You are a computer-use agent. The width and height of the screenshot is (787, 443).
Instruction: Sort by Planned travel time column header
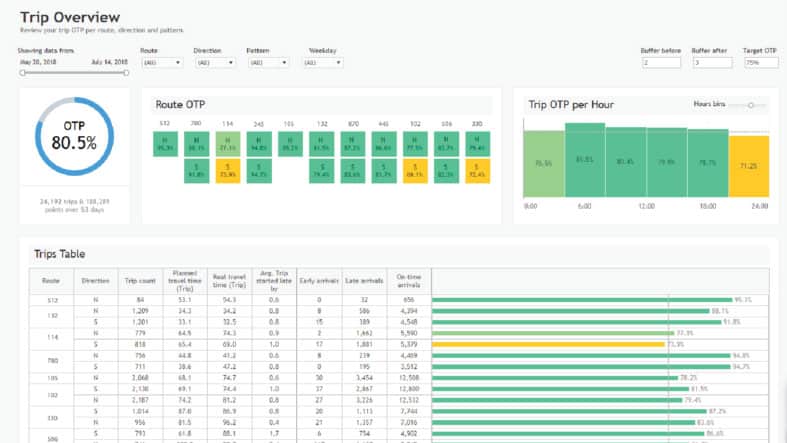click(x=185, y=281)
